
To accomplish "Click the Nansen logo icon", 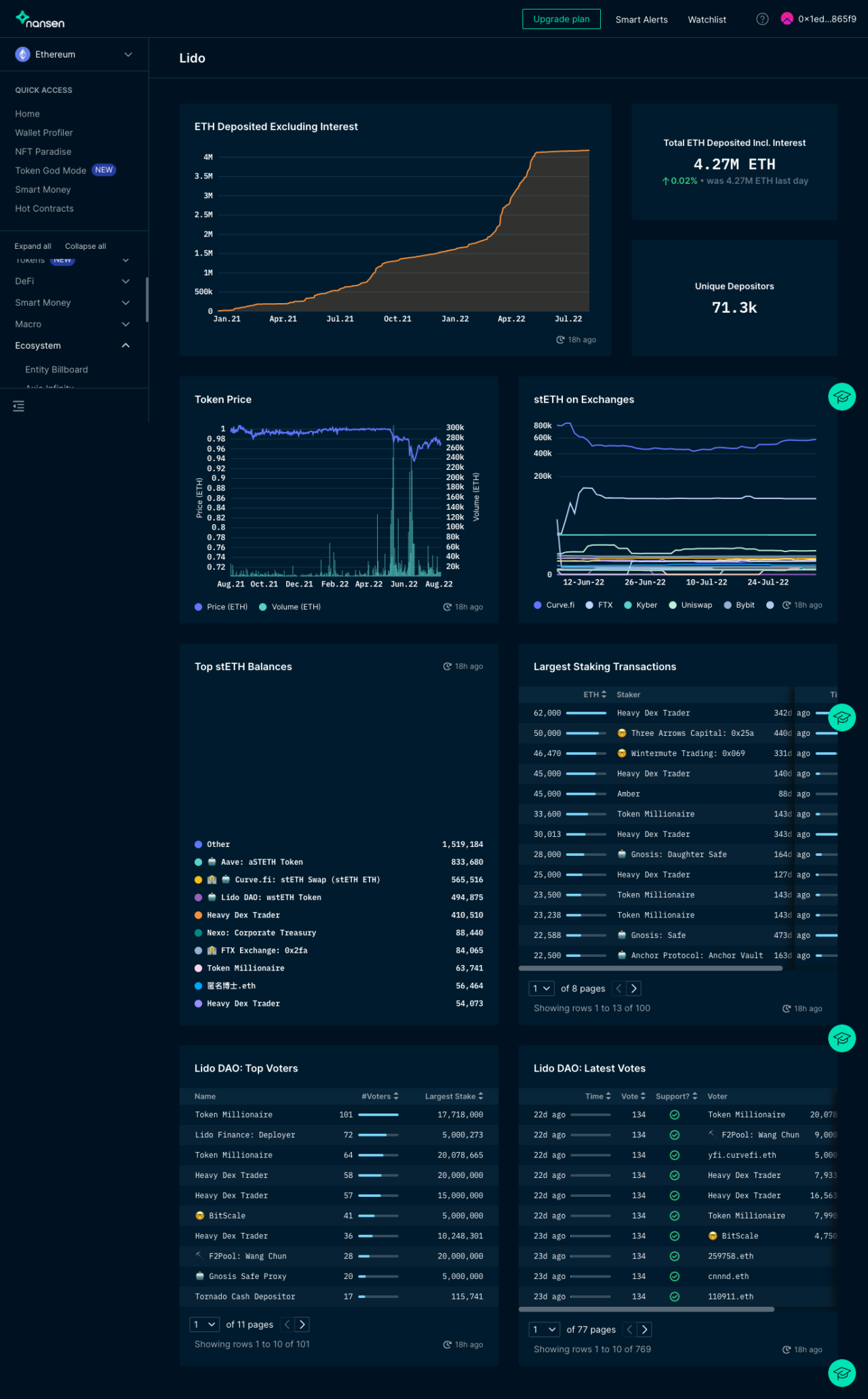I will pos(23,18).
